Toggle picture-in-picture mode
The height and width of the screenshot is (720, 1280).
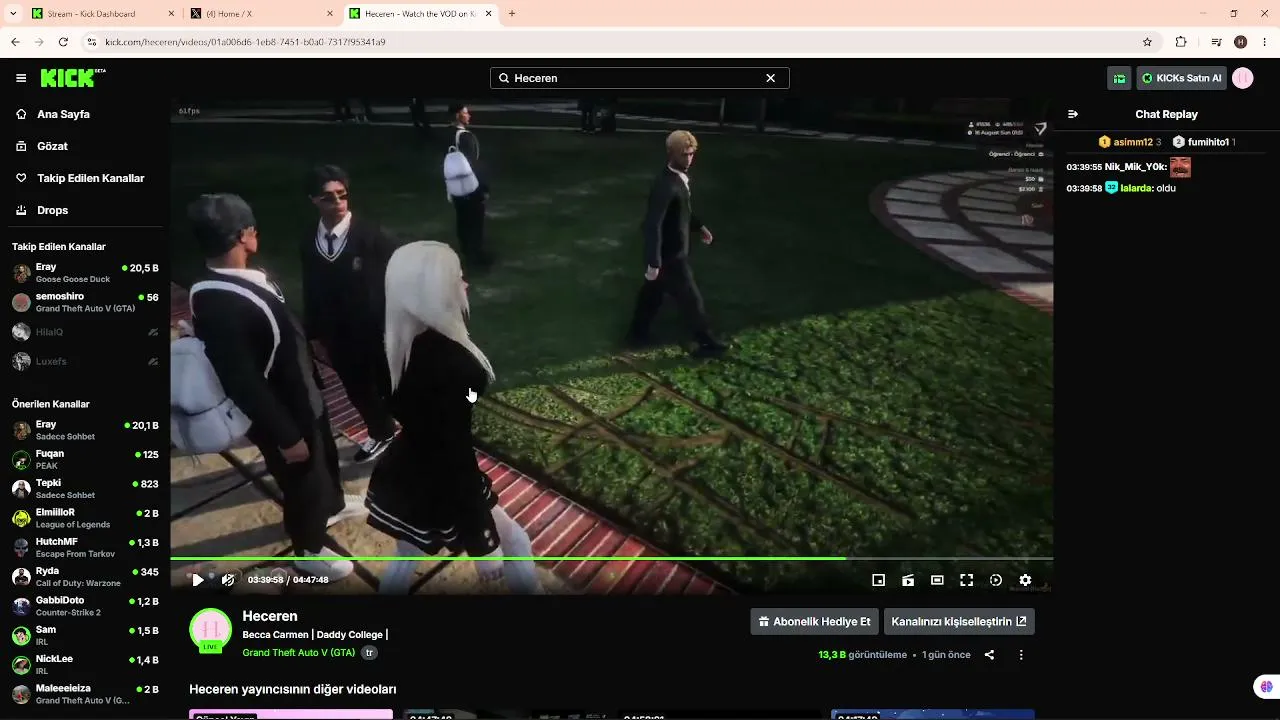[879, 580]
